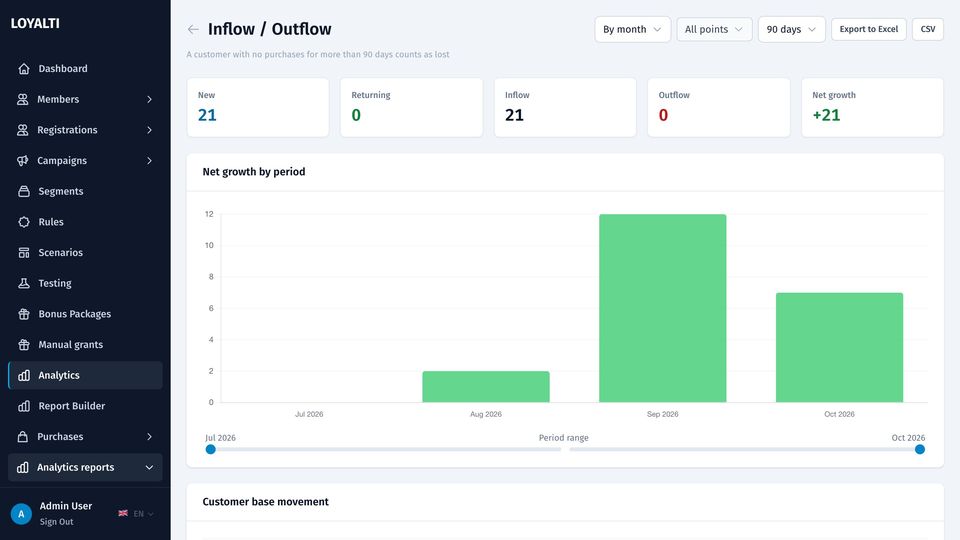
Task: Click the Purchases bag icon
Action: (x=23, y=437)
